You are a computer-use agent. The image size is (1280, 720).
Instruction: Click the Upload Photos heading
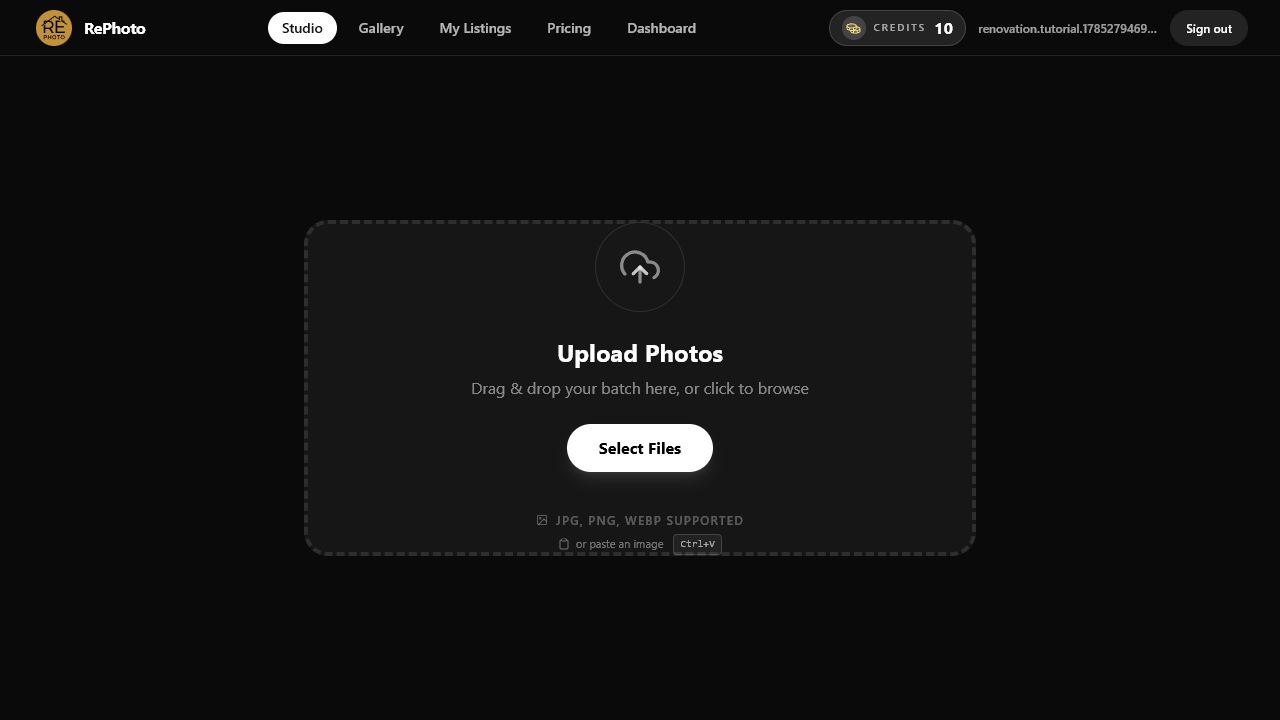click(640, 354)
